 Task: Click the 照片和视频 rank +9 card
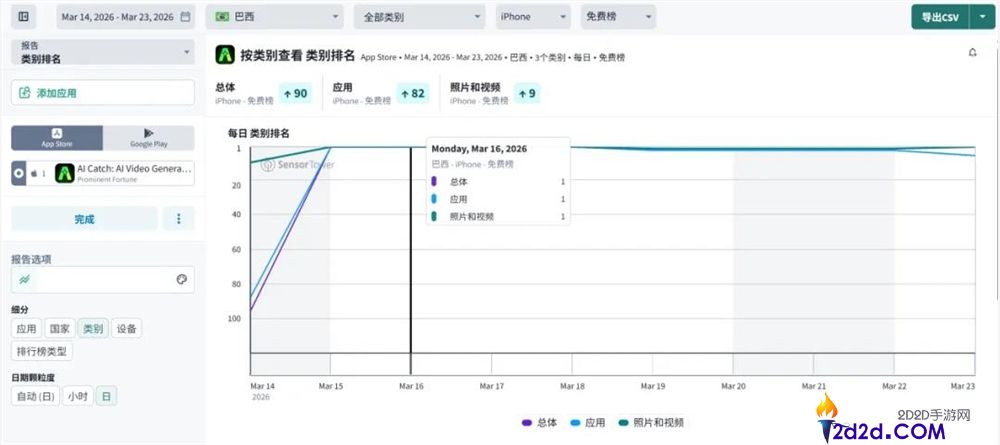point(495,94)
